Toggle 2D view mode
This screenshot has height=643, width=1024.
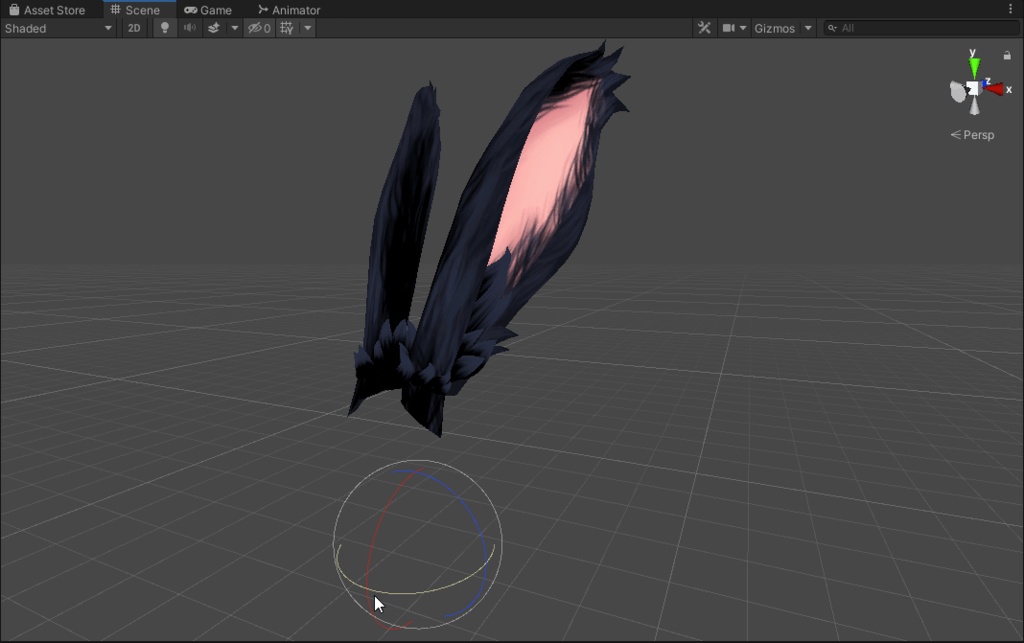[x=134, y=28]
